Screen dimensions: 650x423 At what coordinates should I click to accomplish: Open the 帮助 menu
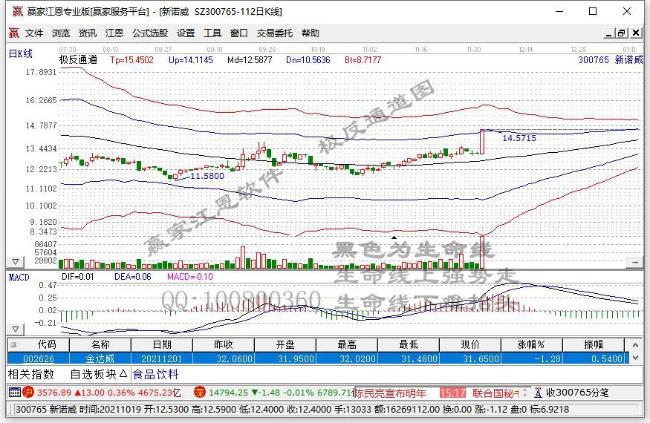[x=310, y=33]
